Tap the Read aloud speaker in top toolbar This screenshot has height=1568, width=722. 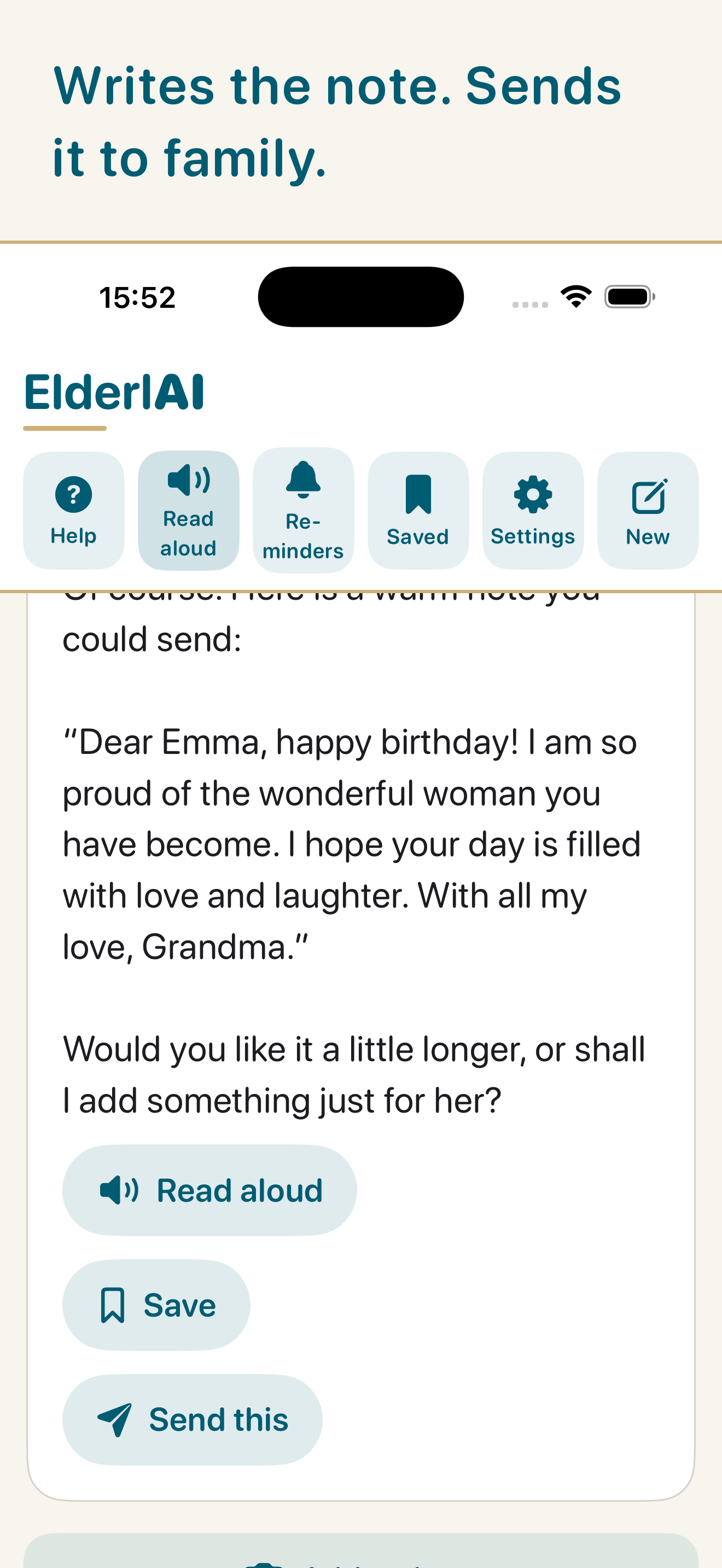[189, 510]
